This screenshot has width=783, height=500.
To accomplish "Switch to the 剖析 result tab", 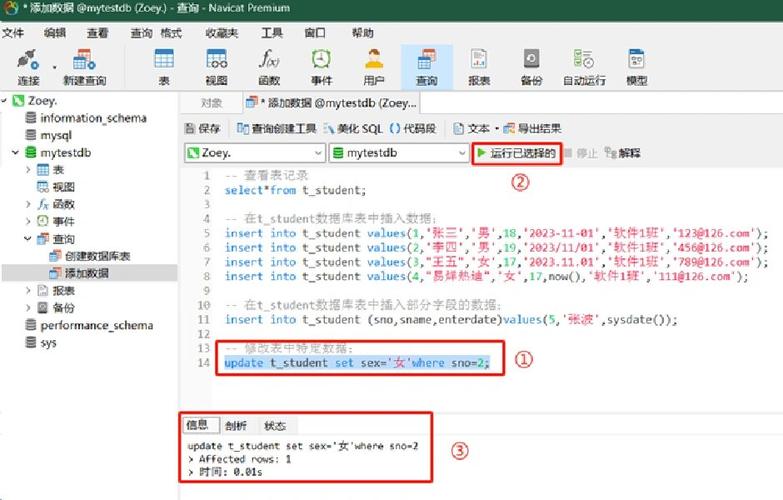I will [x=236, y=425].
